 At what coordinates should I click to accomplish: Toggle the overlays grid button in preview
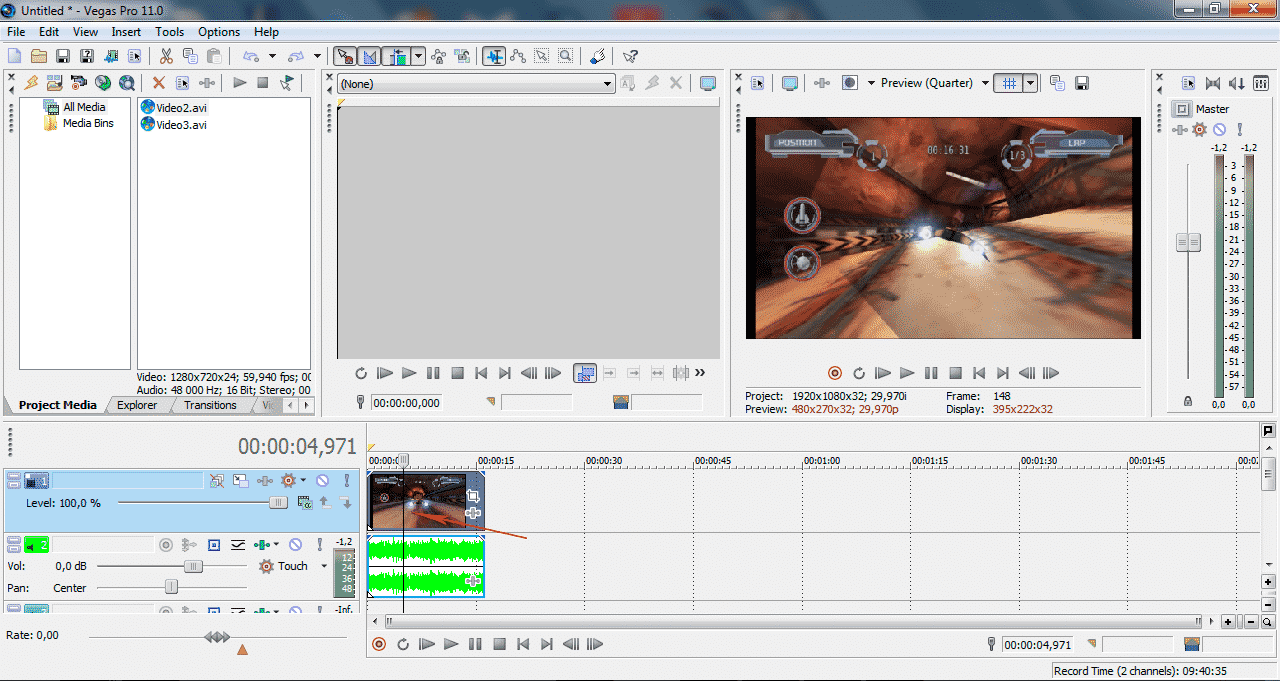click(1010, 84)
